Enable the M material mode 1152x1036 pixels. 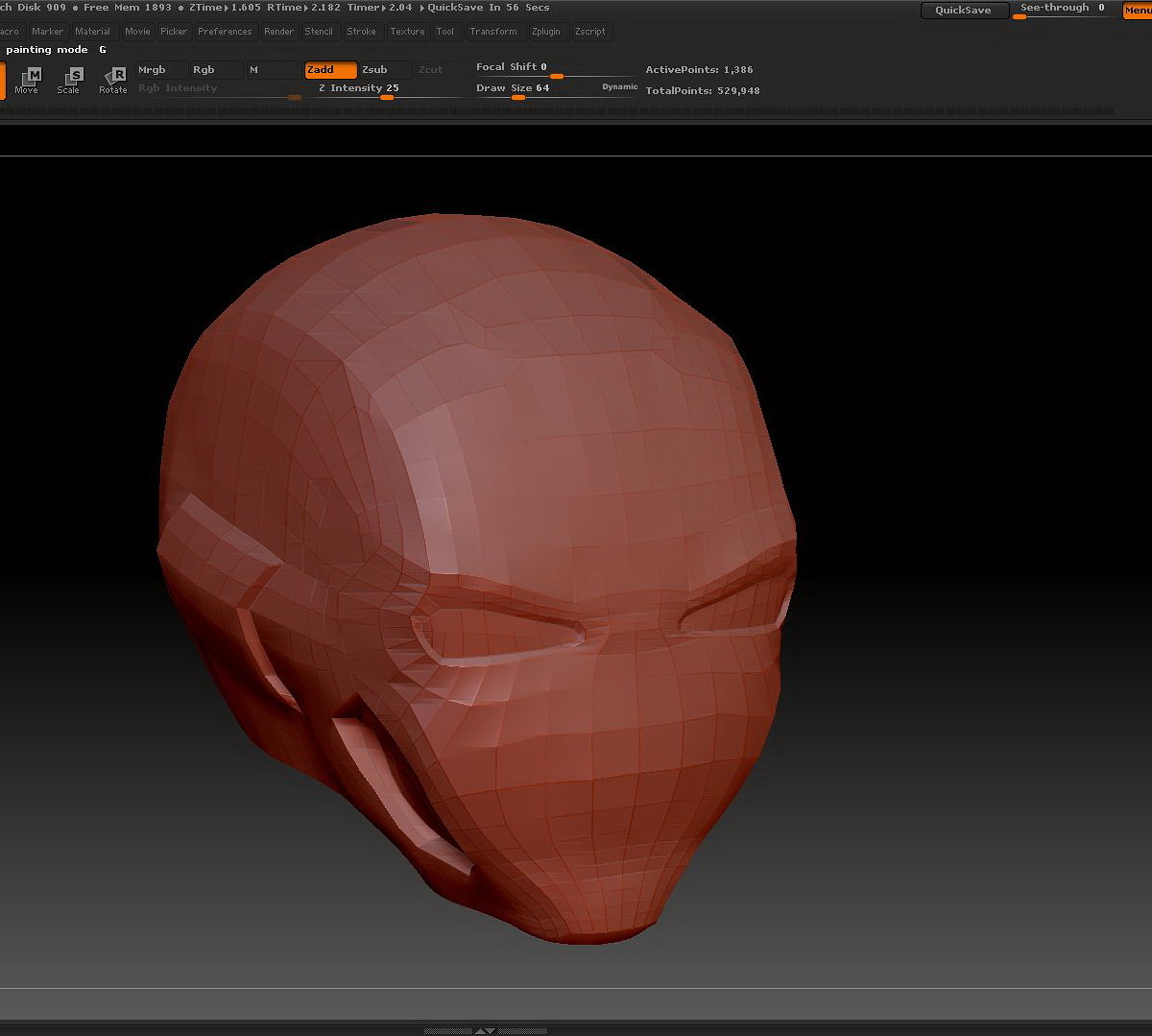[x=274, y=70]
